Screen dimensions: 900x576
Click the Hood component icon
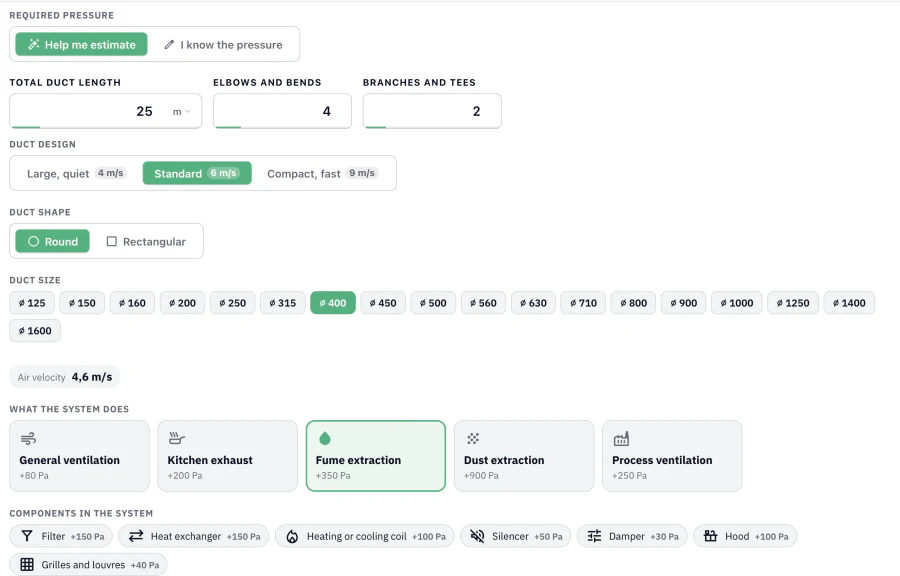[x=711, y=536]
